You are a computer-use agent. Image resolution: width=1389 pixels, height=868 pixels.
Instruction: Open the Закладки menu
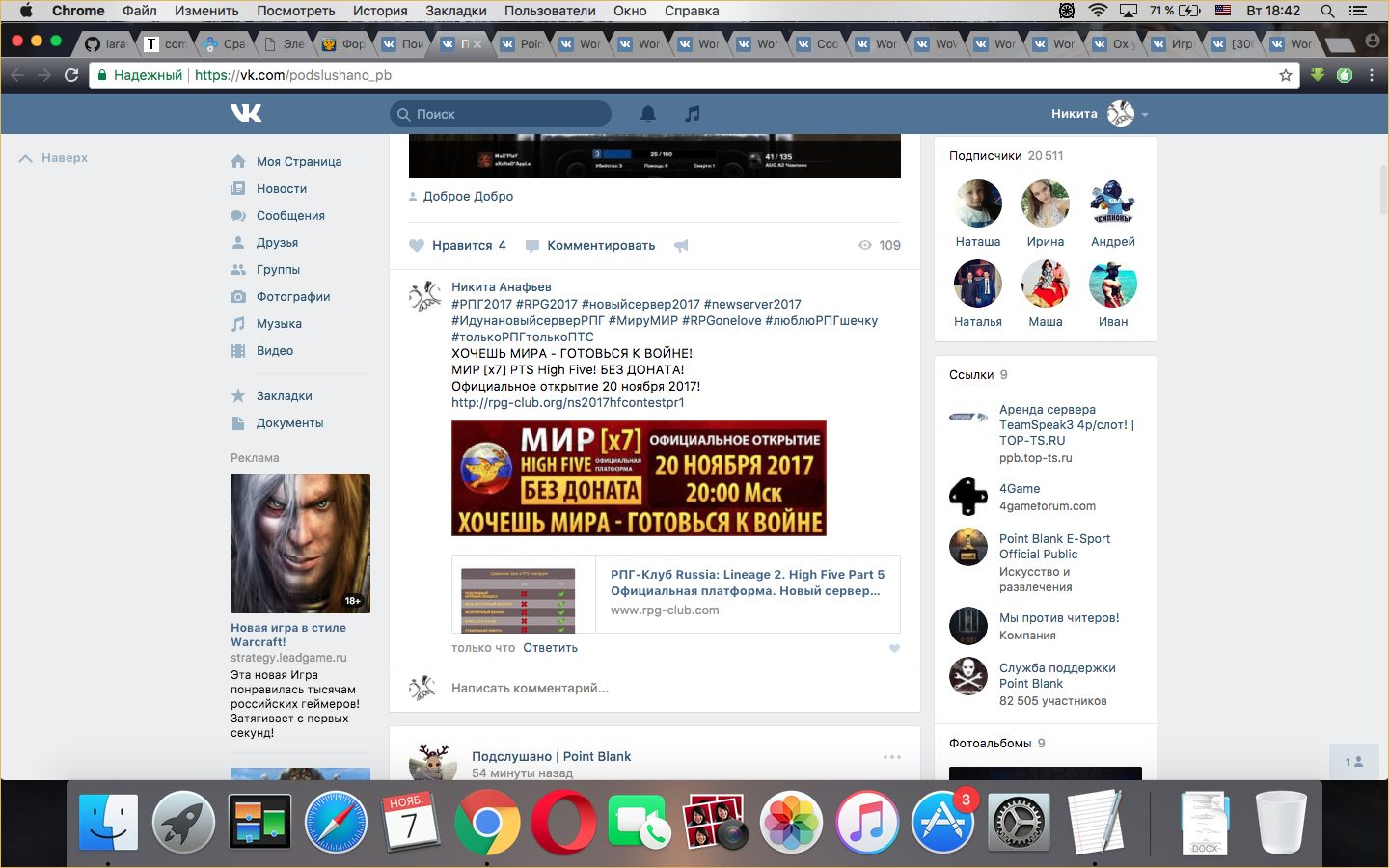(x=455, y=11)
